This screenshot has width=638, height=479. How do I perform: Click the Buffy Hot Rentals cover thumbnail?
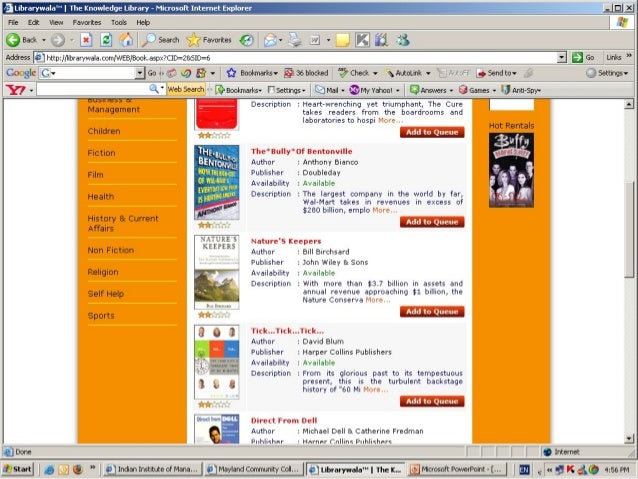point(511,170)
